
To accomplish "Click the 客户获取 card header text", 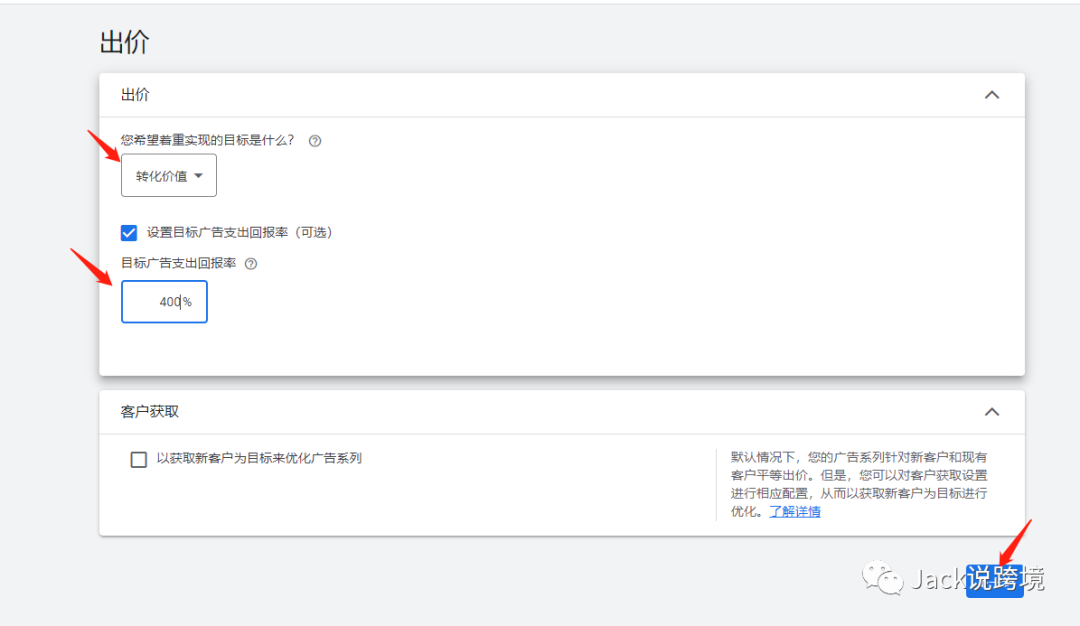I will tap(149, 412).
